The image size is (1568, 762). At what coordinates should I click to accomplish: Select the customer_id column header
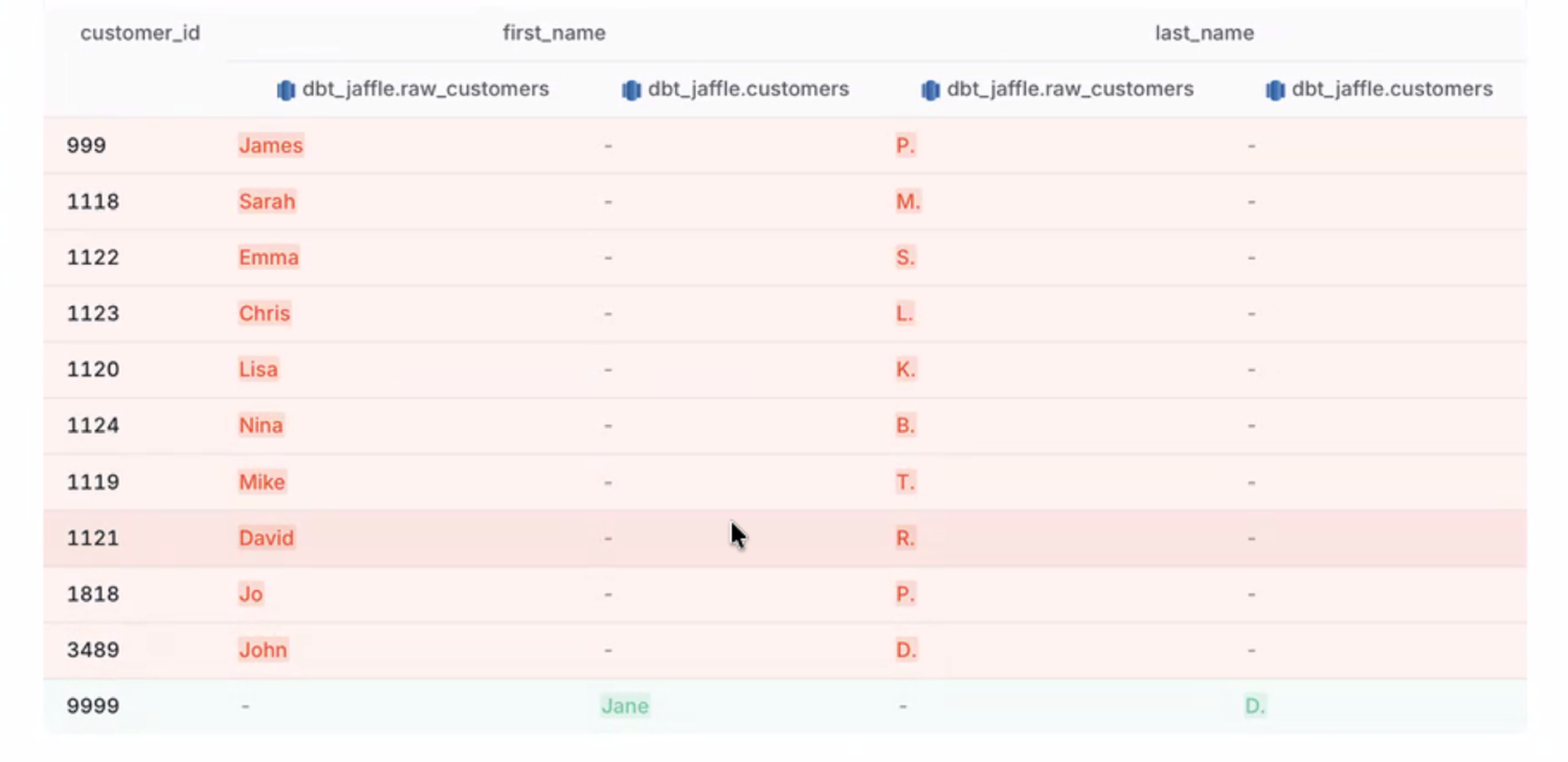coord(140,33)
